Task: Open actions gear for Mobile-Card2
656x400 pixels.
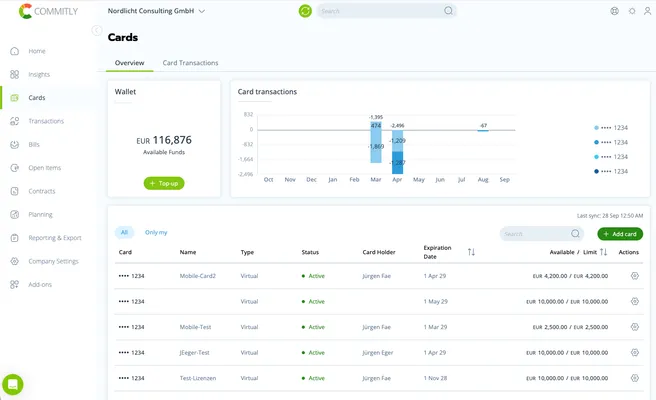Action: (635, 276)
